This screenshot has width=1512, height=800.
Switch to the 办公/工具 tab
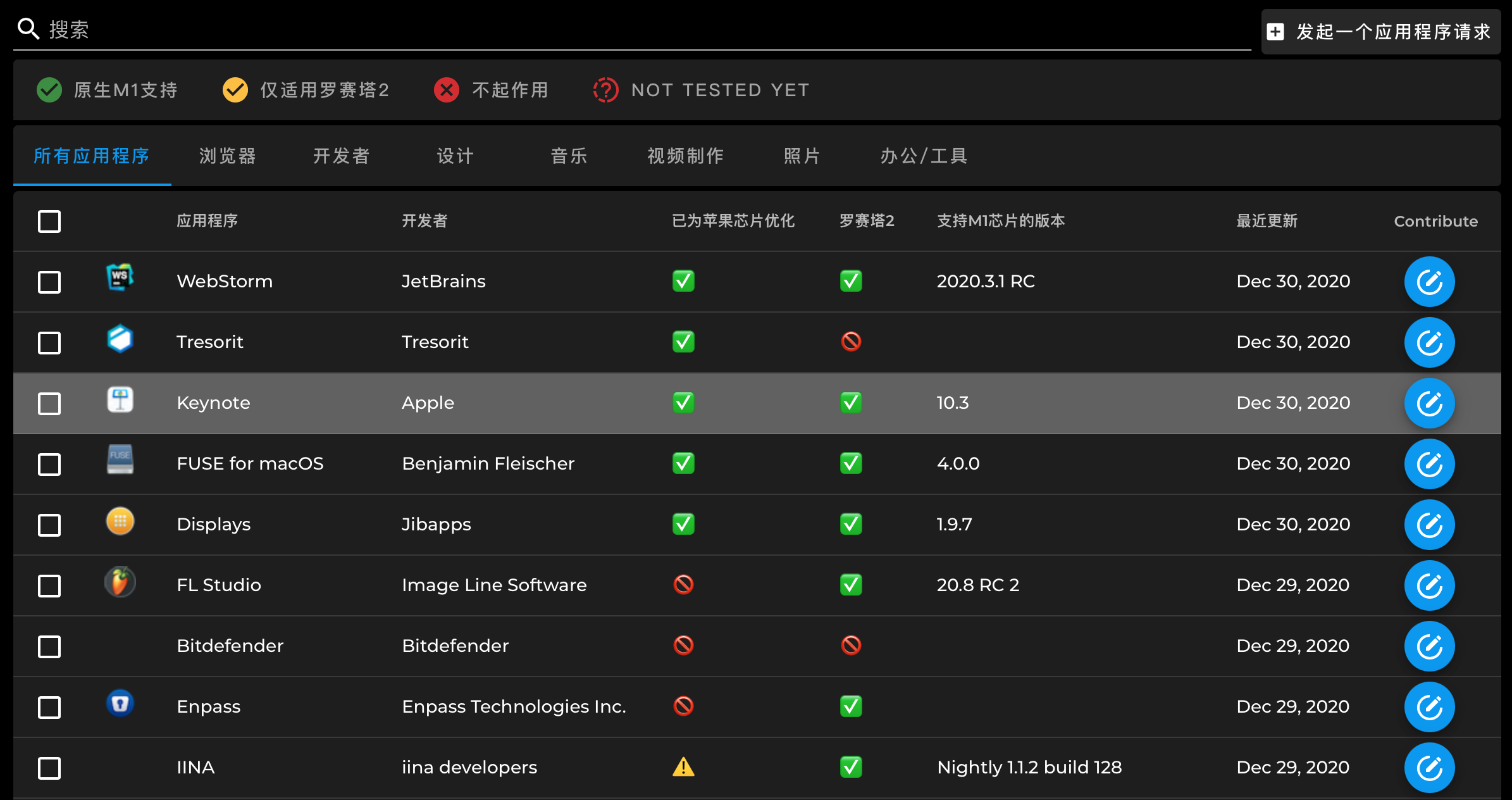pos(924,156)
